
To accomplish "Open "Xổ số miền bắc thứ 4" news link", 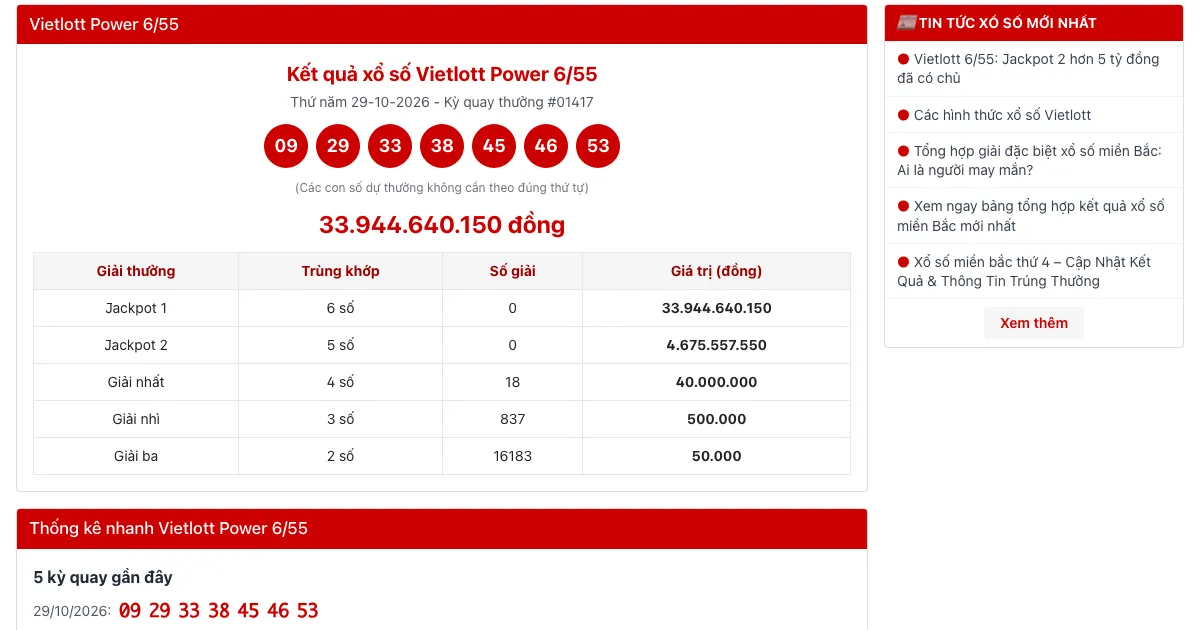I will [x=1024, y=271].
